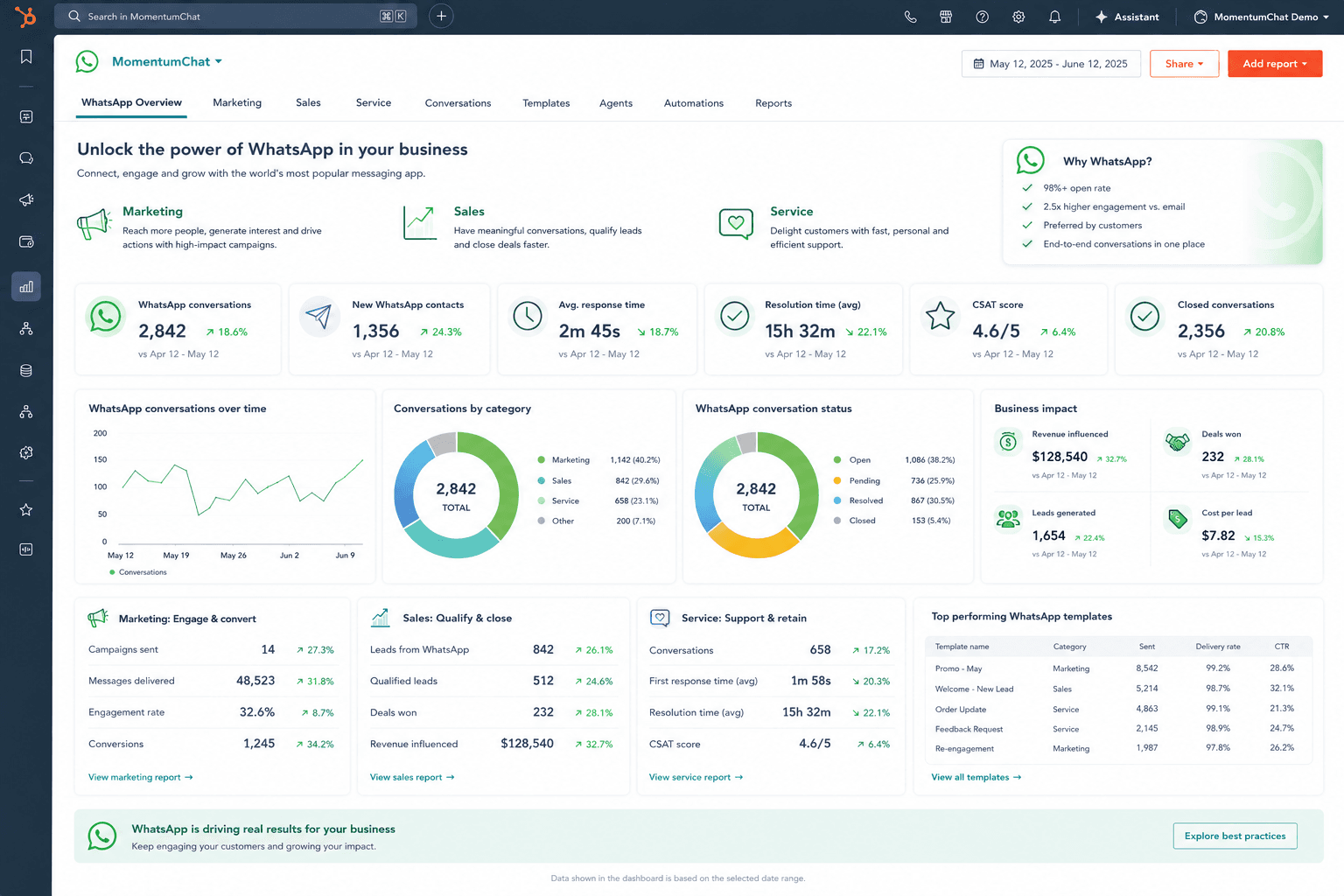The height and width of the screenshot is (896, 1344).
Task: Open megaphone marketing icon in sidebar
Action: (26, 200)
